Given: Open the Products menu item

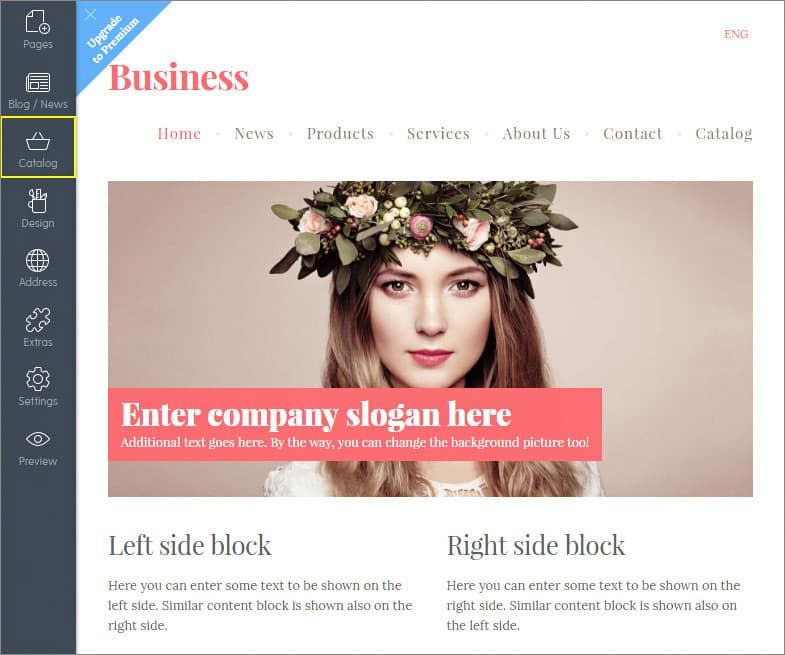Looking at the screenshot, I should pyautogui.click(x=340, y=134).
